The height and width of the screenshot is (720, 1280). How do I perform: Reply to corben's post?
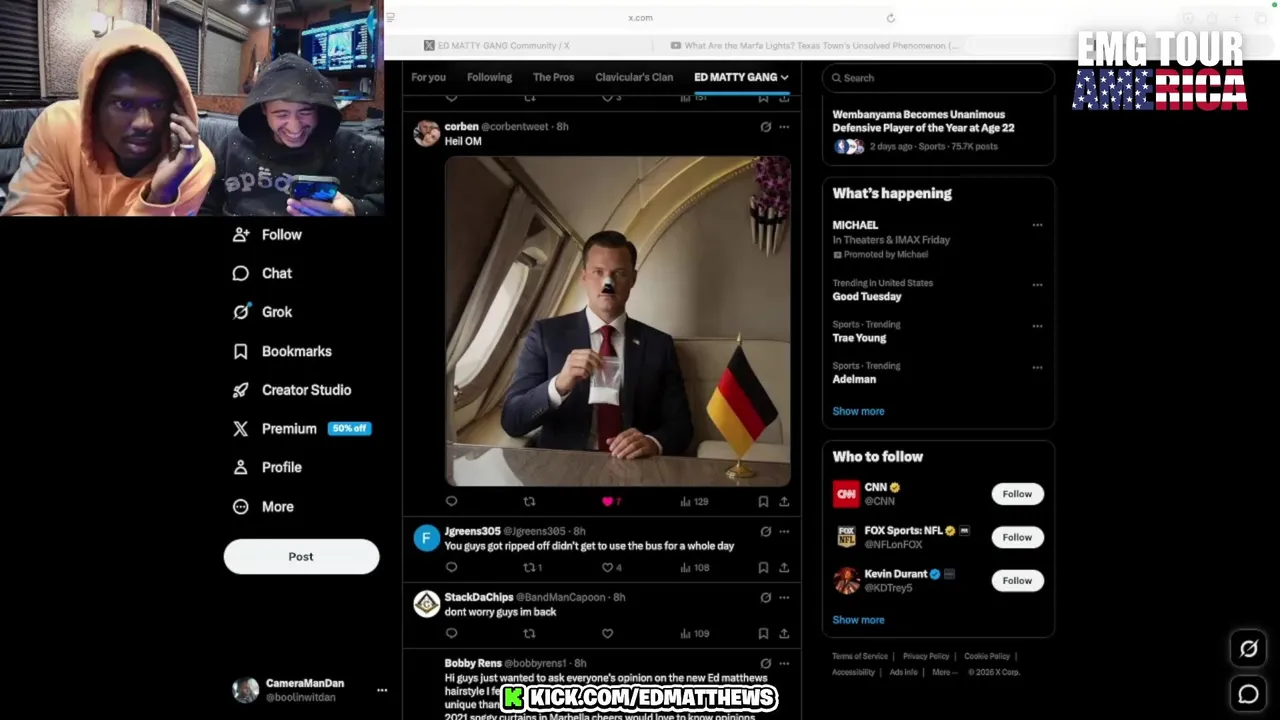pos(451,501)
